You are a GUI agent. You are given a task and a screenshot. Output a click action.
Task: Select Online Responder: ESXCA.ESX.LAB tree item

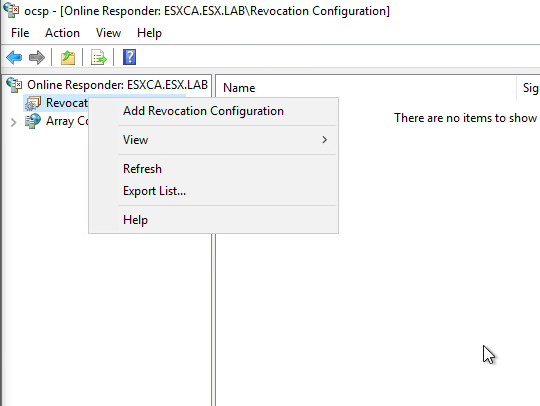point(117,85)
